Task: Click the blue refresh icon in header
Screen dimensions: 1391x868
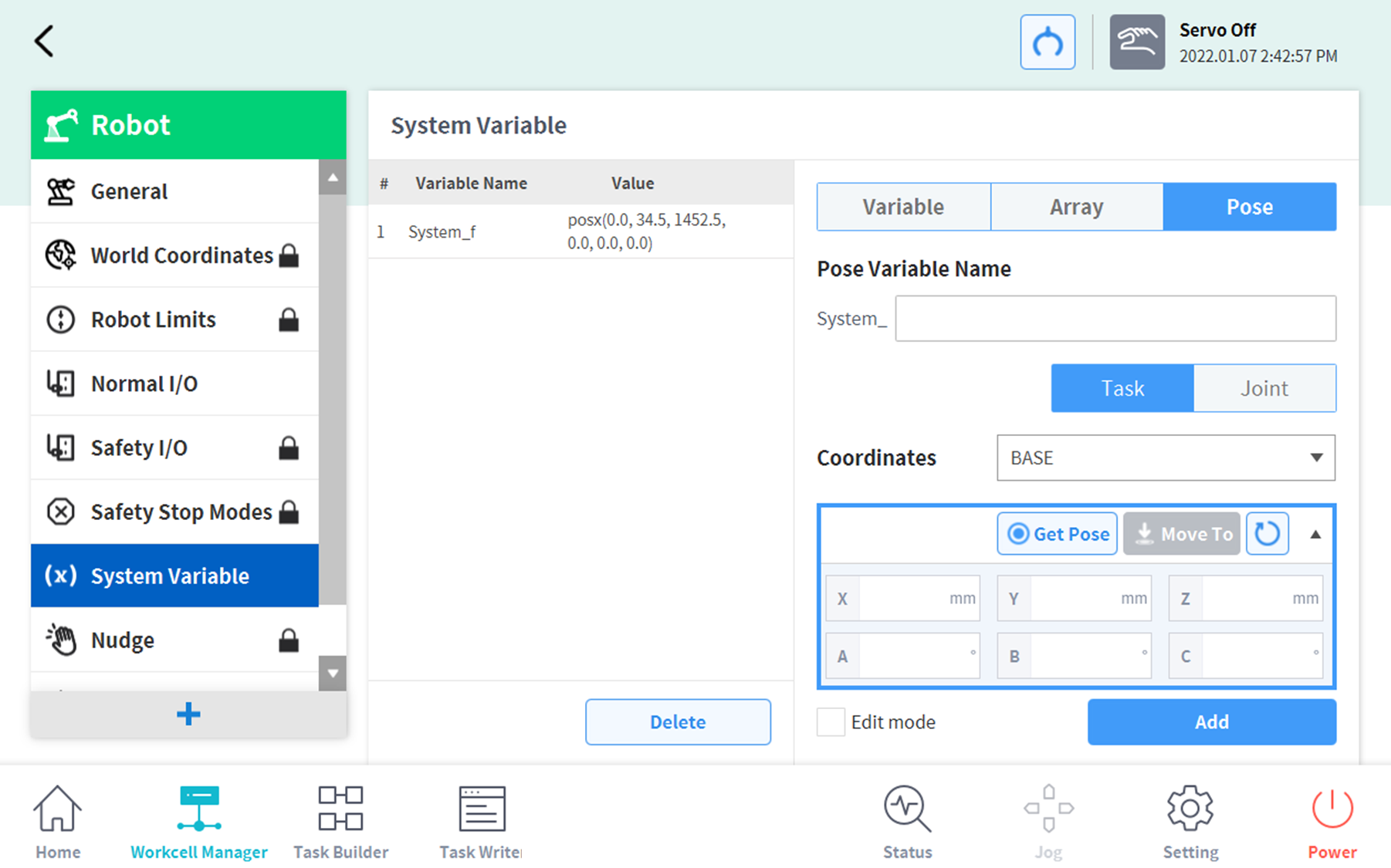Action: pos(1047,42)
